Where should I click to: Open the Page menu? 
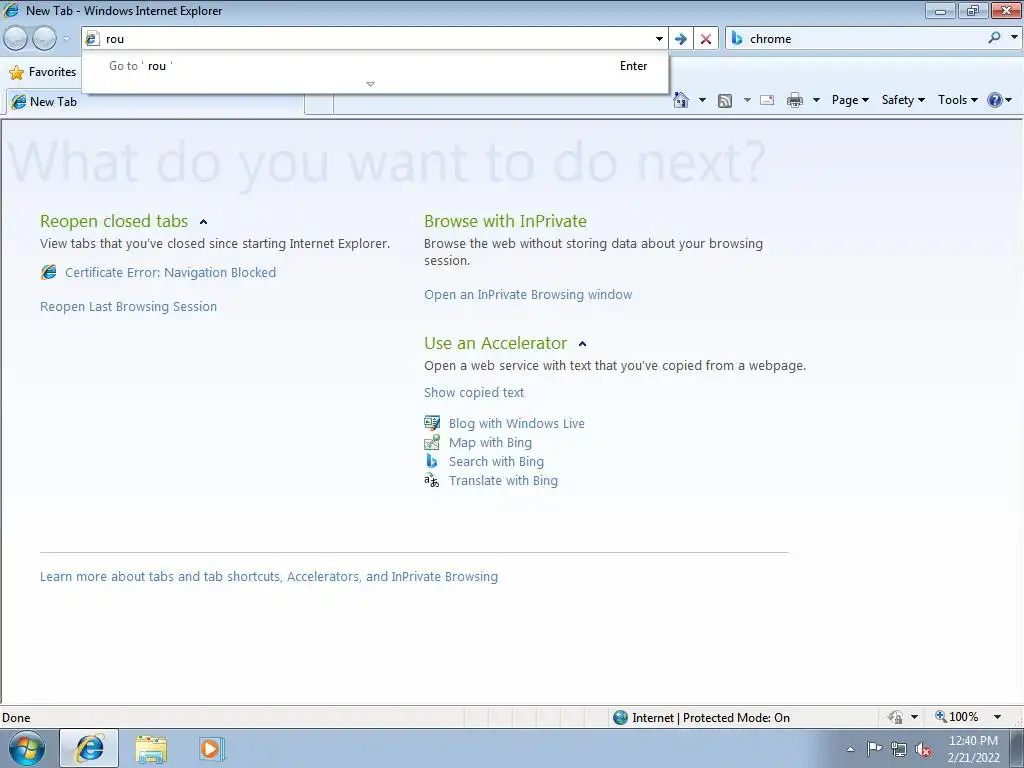(850, 100)
